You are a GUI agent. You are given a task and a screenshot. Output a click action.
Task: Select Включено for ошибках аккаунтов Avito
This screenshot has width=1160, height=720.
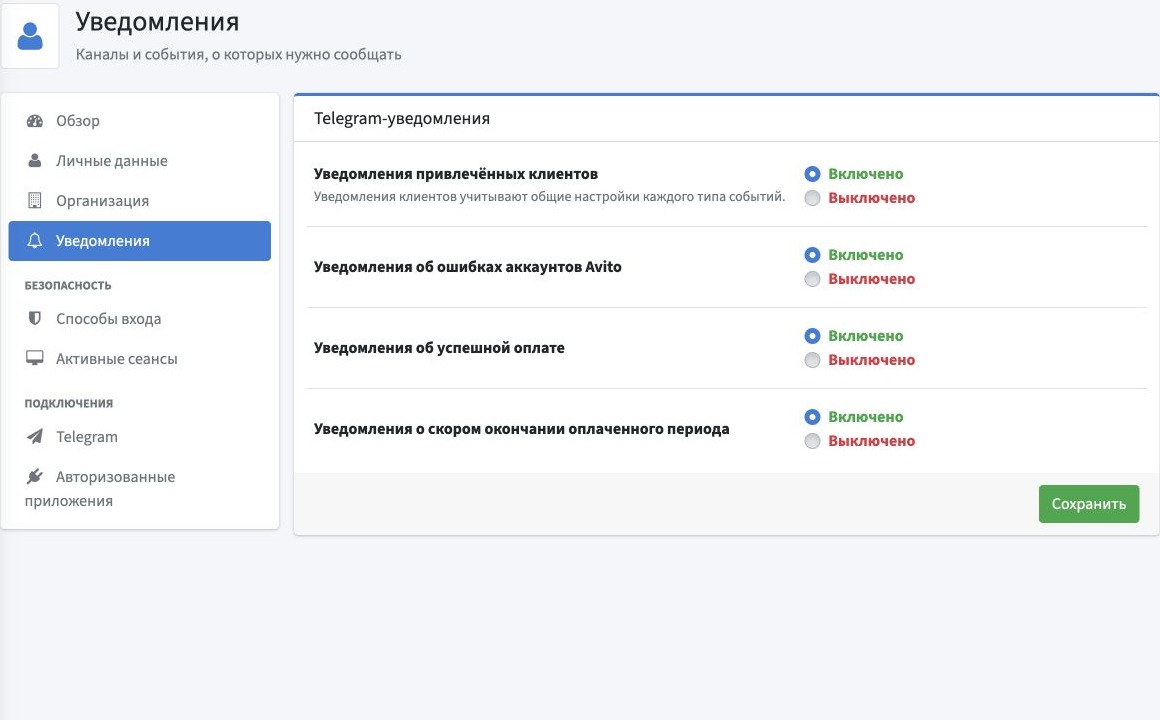812,255
